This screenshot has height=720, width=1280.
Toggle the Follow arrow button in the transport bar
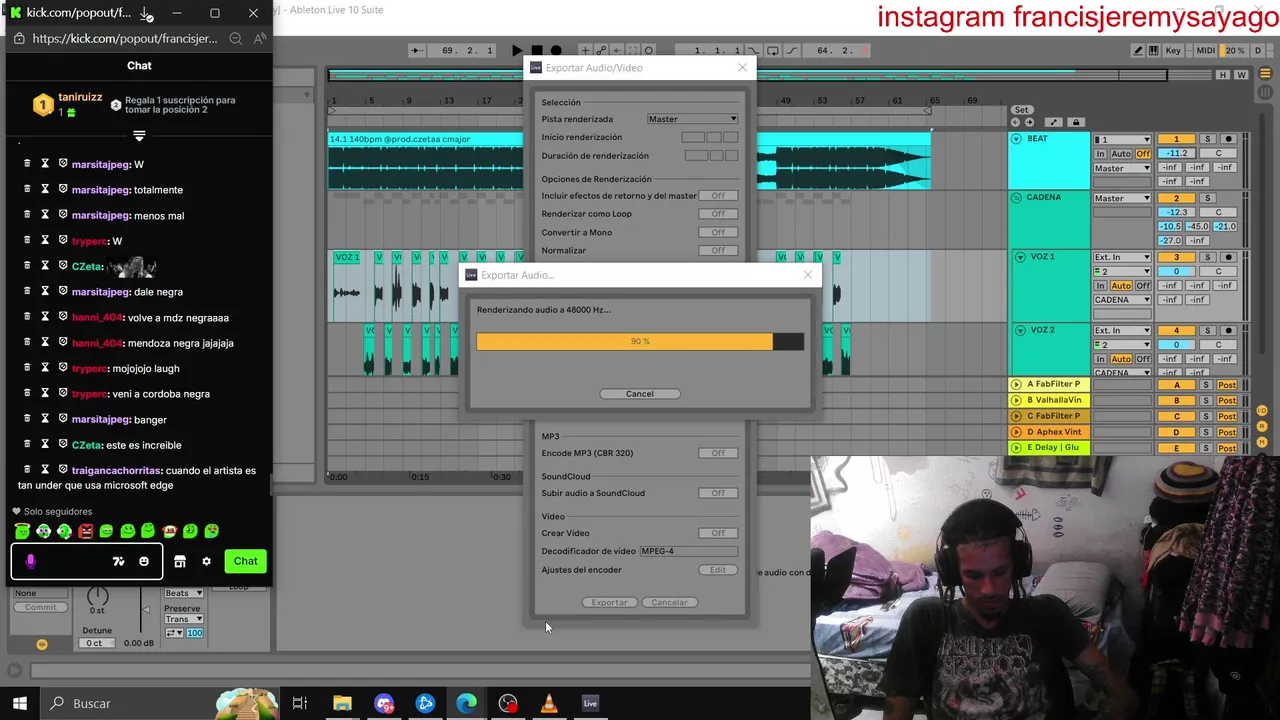[x=417, y=51]
